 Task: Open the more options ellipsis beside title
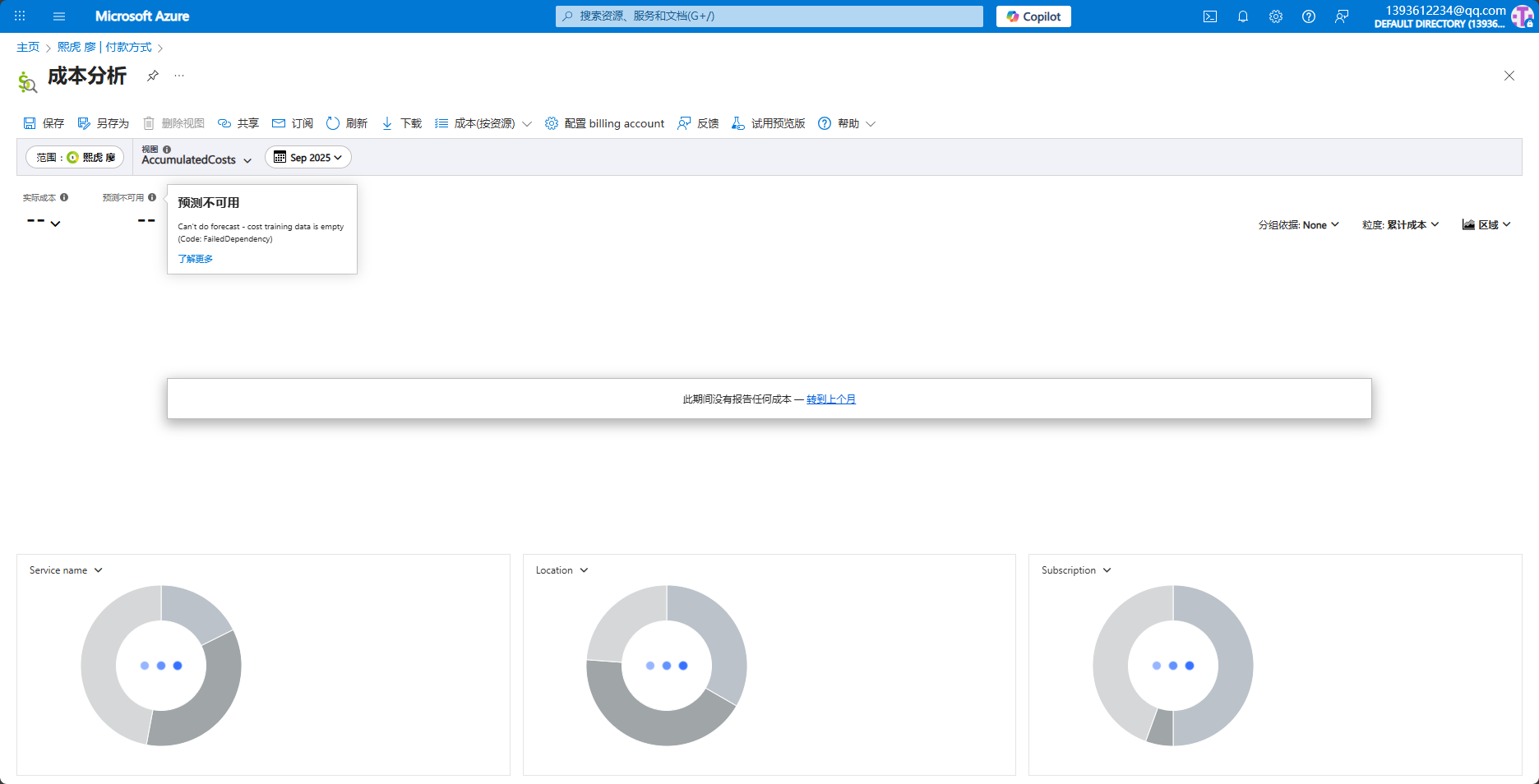tap(179, 76)
